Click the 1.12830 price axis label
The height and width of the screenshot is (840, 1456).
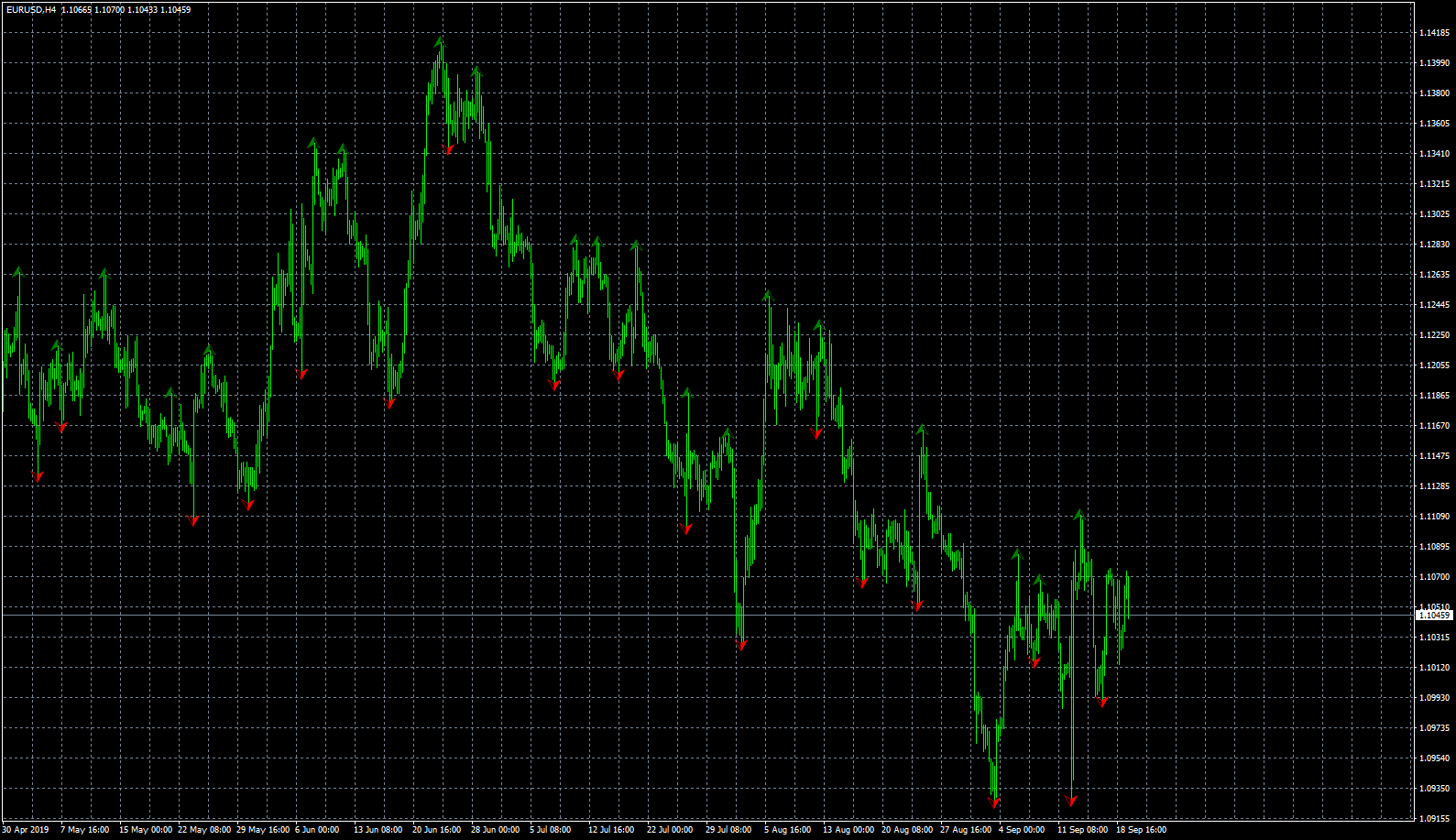point(1434,245)
